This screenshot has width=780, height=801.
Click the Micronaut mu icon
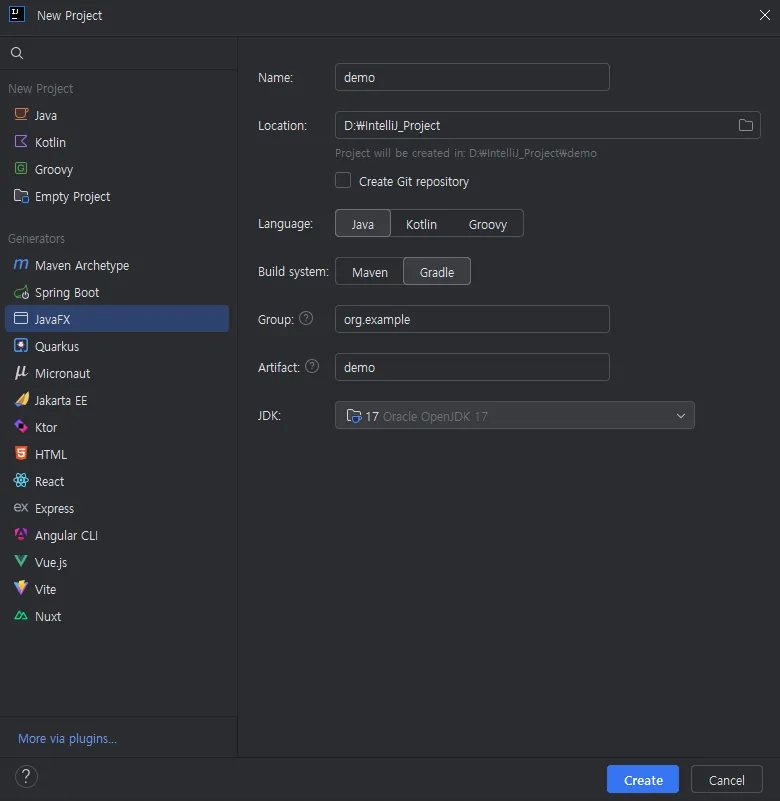point(21,372)
